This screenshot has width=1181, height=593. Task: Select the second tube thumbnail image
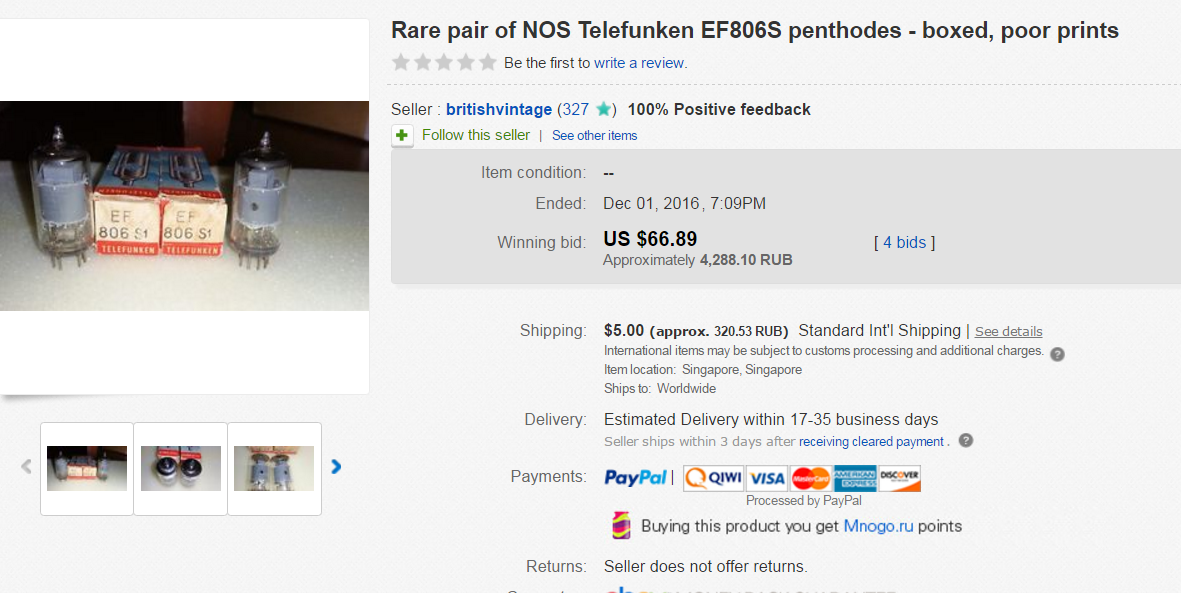(181, 468)
